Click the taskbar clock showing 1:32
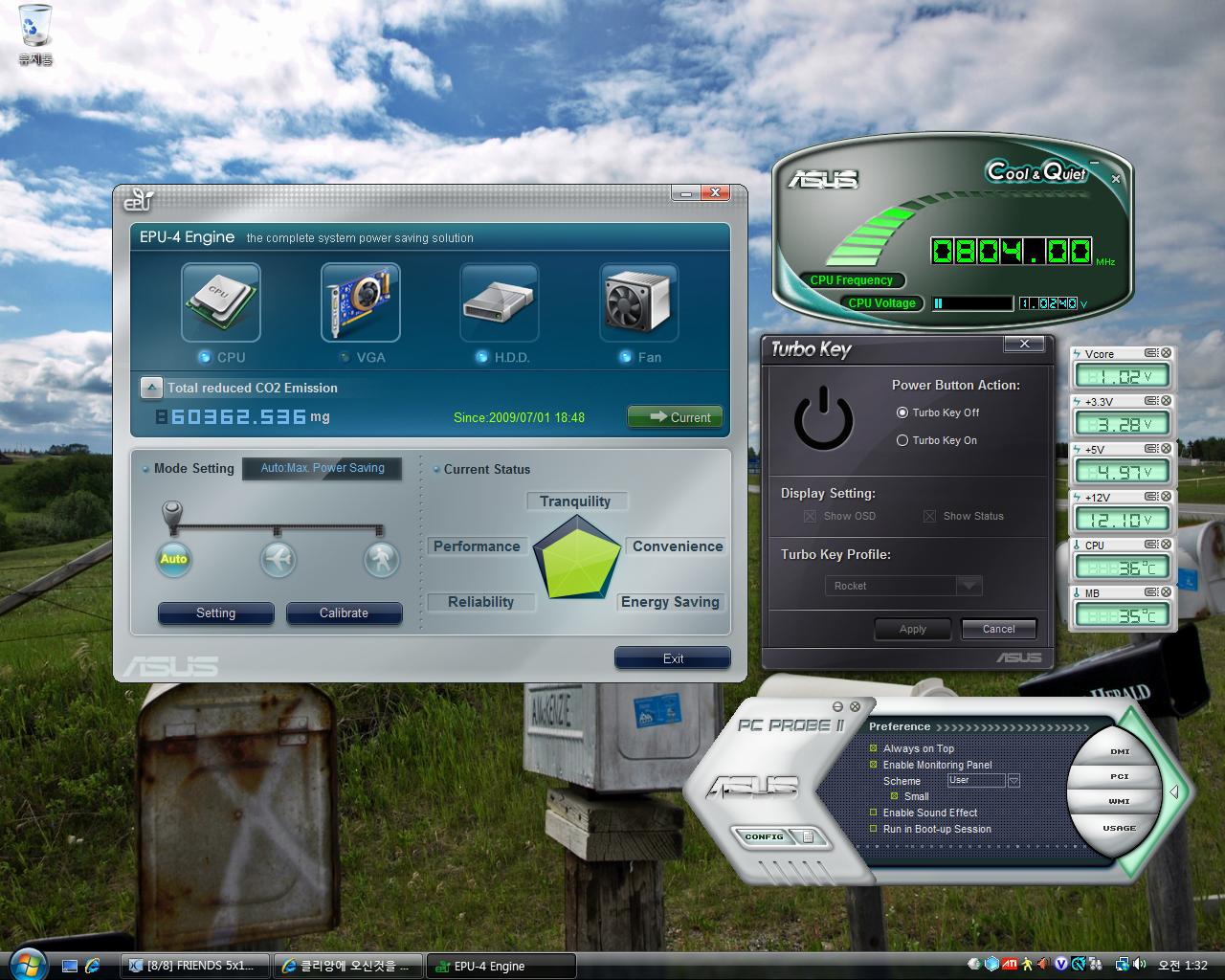 click(x=1183, y=965)
